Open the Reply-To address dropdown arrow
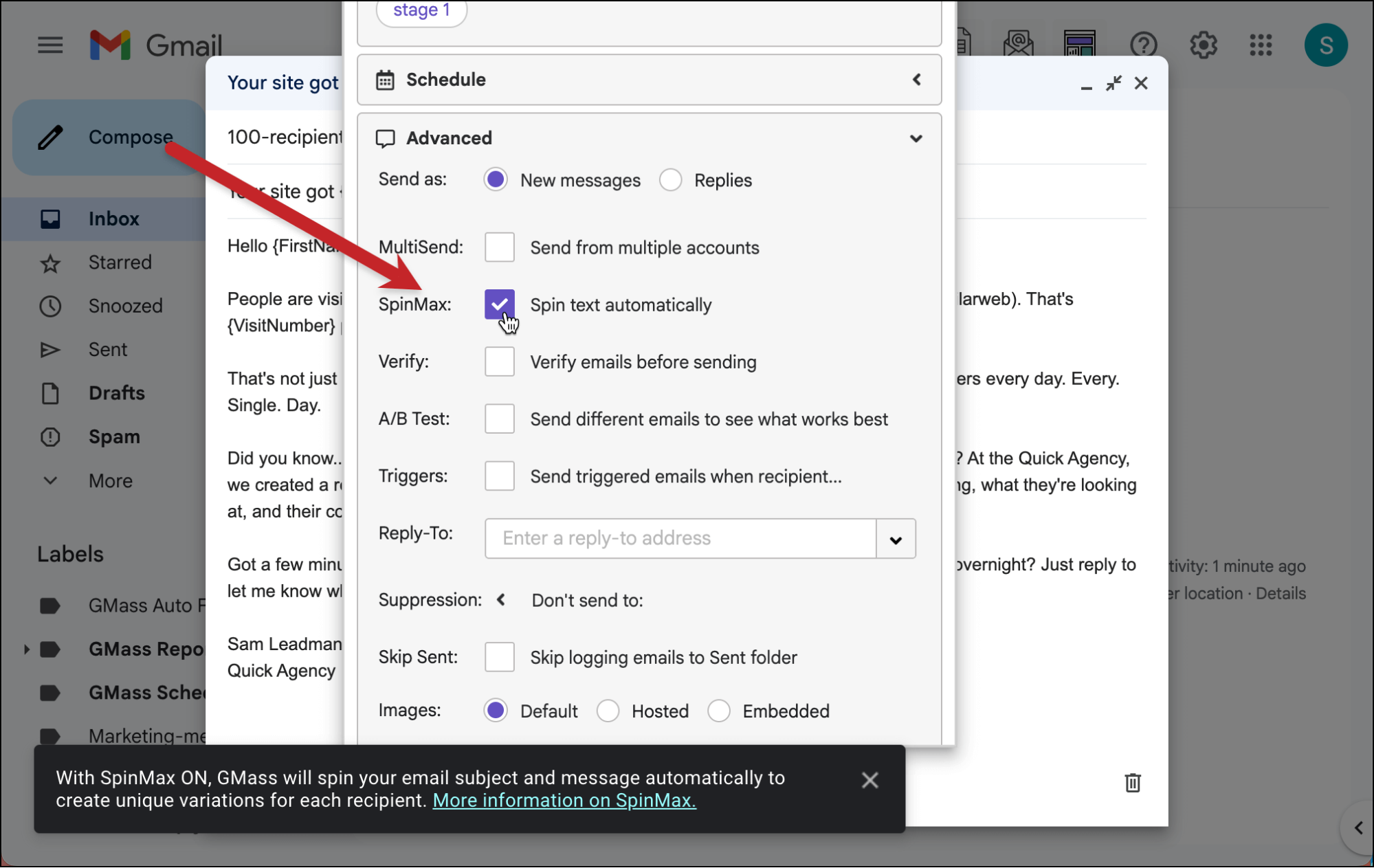The height and width of the screenshot is (868, 1374). (896, 539)
